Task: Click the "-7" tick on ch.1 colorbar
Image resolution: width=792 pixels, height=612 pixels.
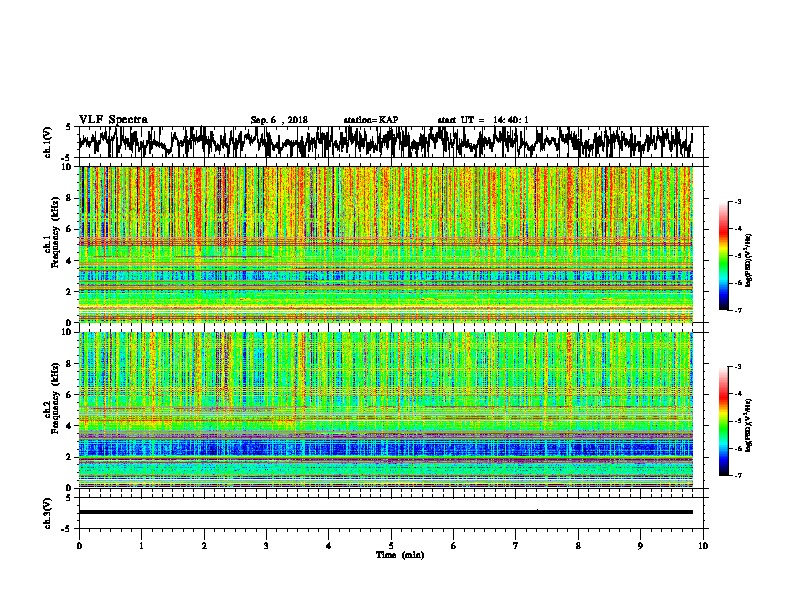Action: click(x=738, y=310)
